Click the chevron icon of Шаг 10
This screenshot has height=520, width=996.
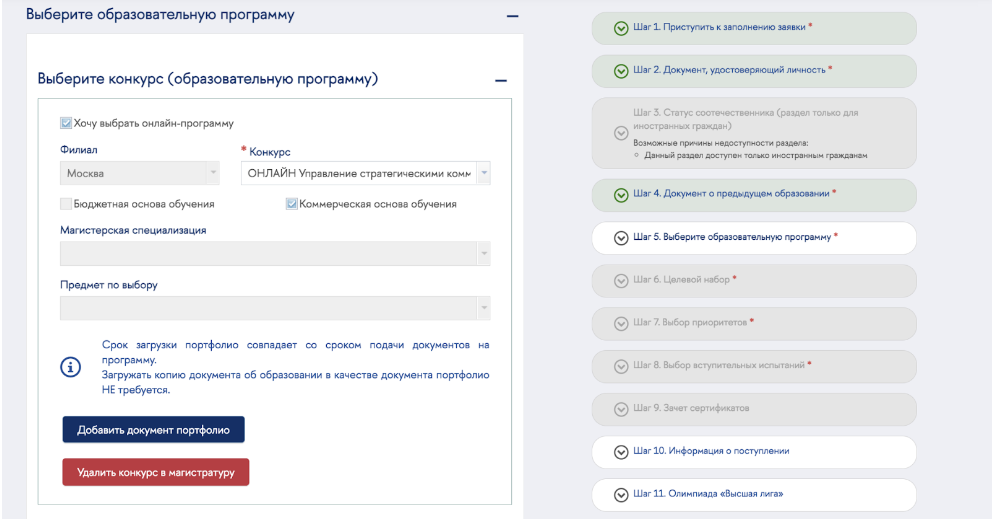pos(621,452)
